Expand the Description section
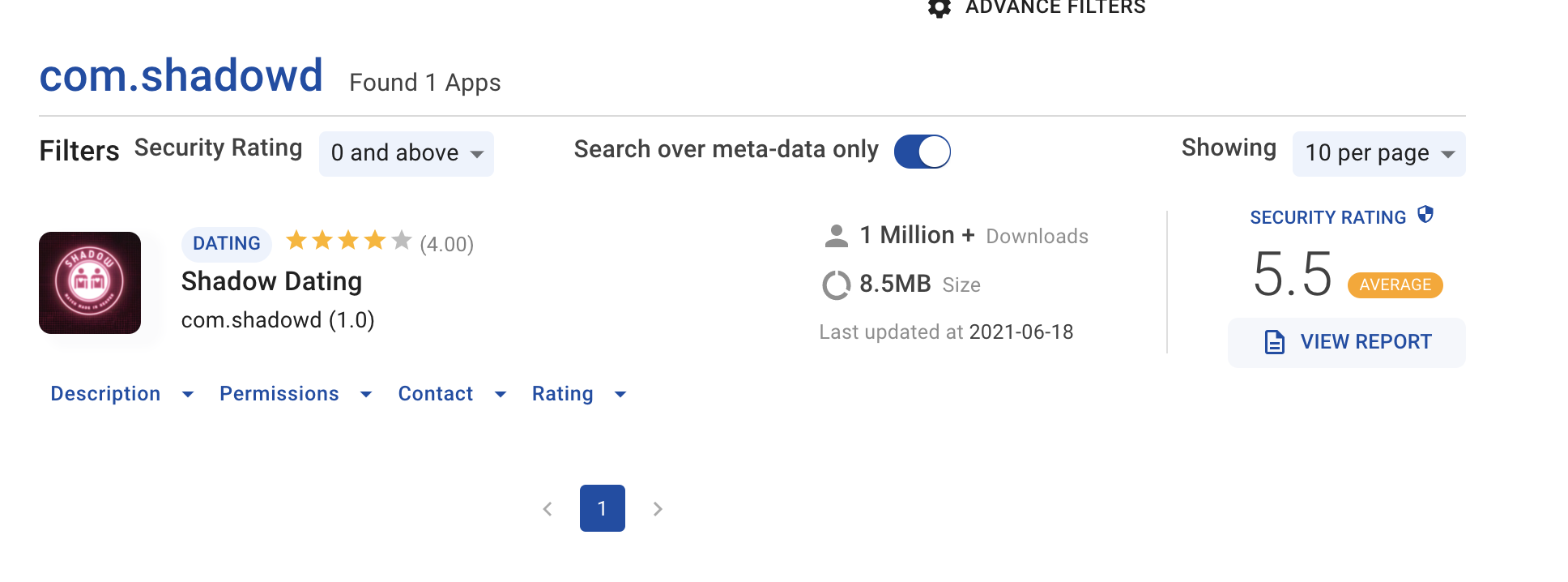This screenshot has width=1568, height=582. pyautogui.click(x=121, y=394)
